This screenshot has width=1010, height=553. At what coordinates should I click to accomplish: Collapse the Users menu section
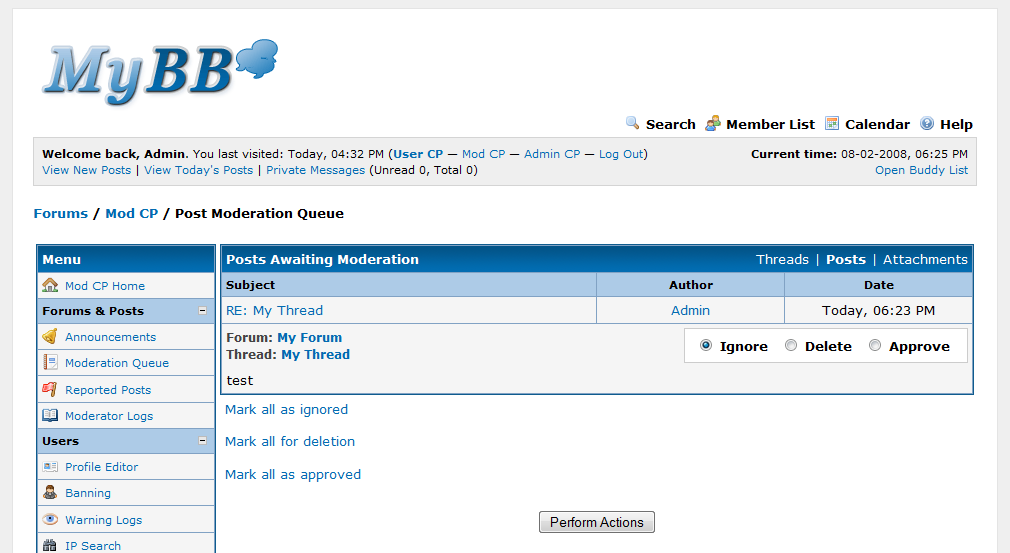pyautogui.click(x=202, y=441)
